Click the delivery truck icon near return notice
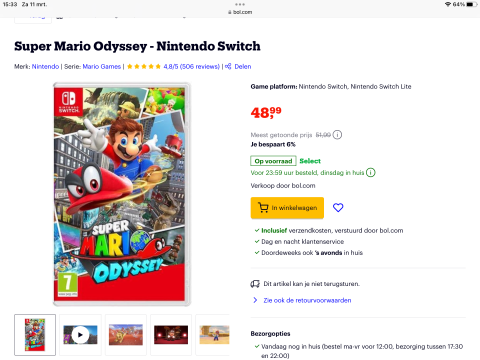The height and width of the screenshot is (360, 480). coord(255,284)
